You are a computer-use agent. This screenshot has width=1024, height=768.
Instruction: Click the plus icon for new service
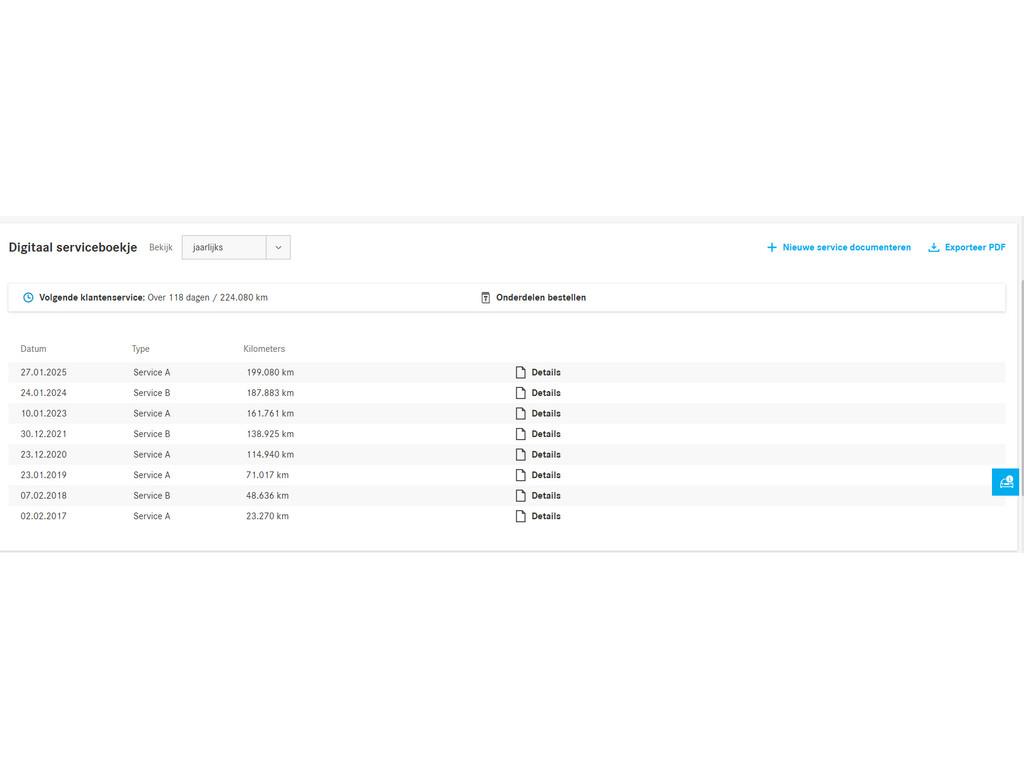(771, 248)
